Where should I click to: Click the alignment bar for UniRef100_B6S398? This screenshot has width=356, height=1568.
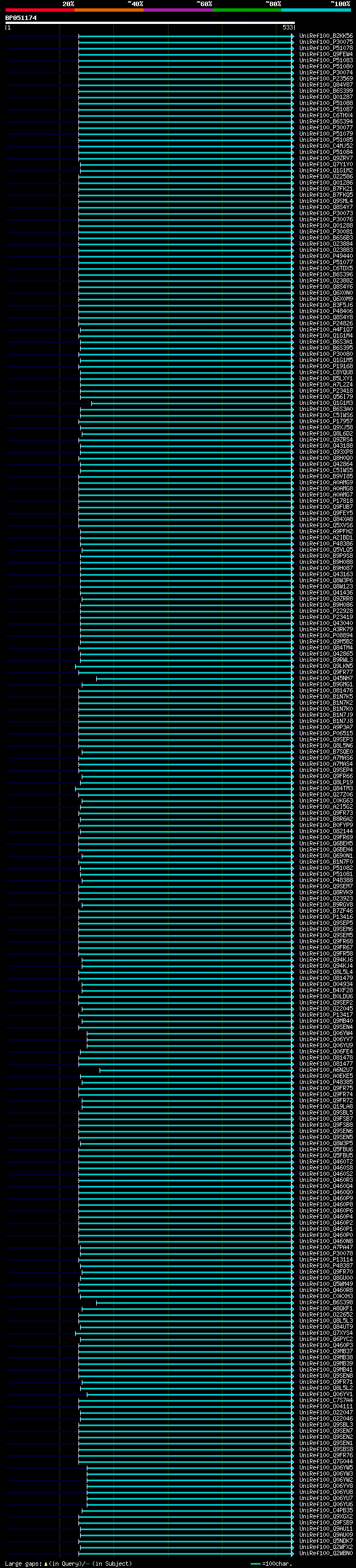pos(195,1303)
